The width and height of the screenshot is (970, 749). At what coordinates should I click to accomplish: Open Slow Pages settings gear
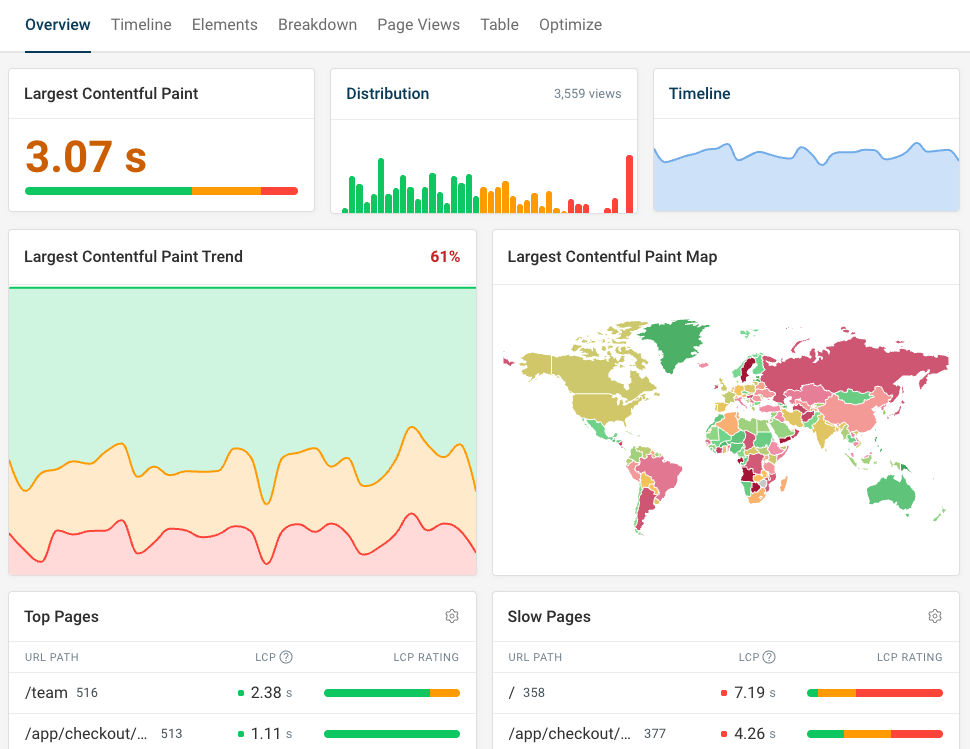tap(935, 616)
